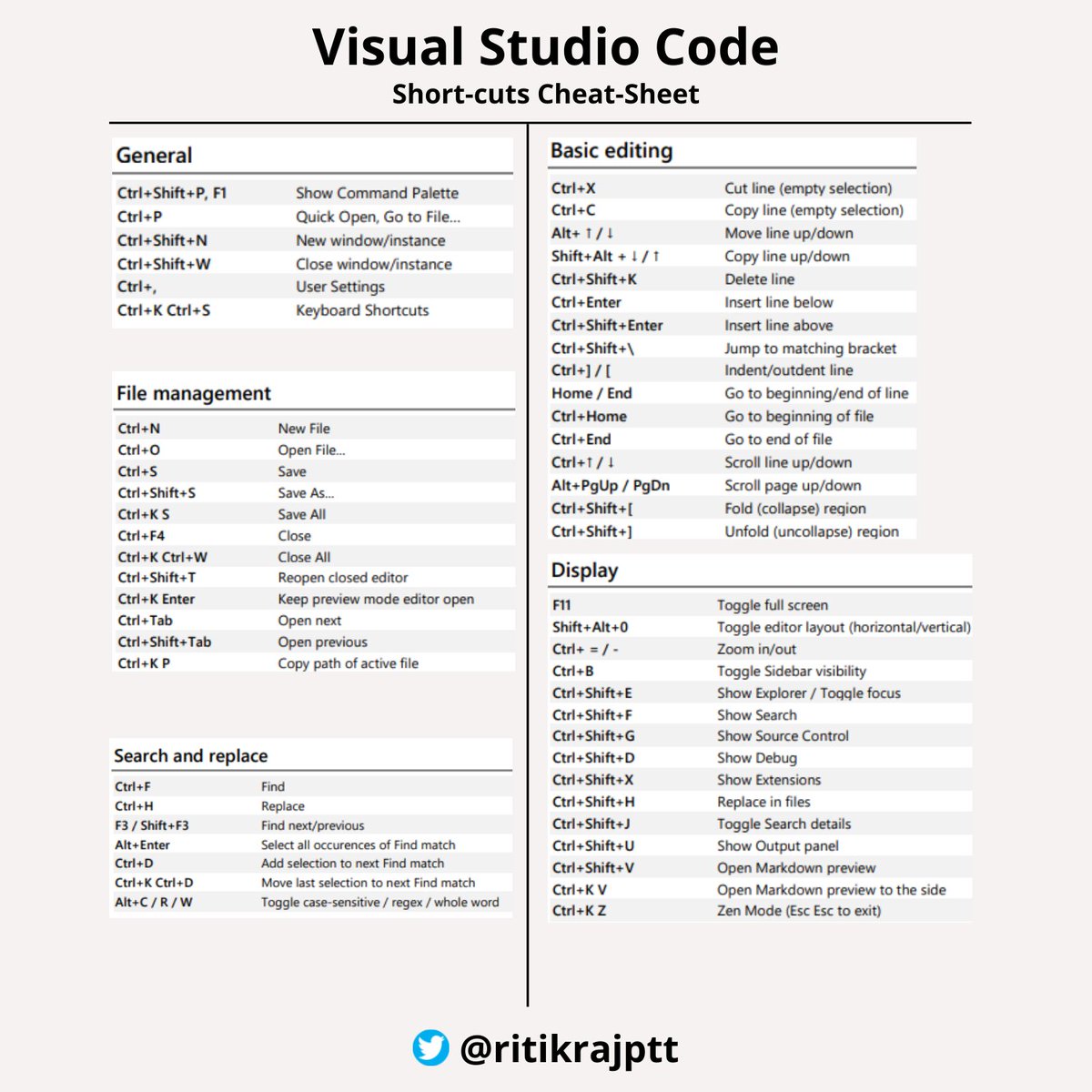Click Fold (collapse) region description

click(795, 509)
